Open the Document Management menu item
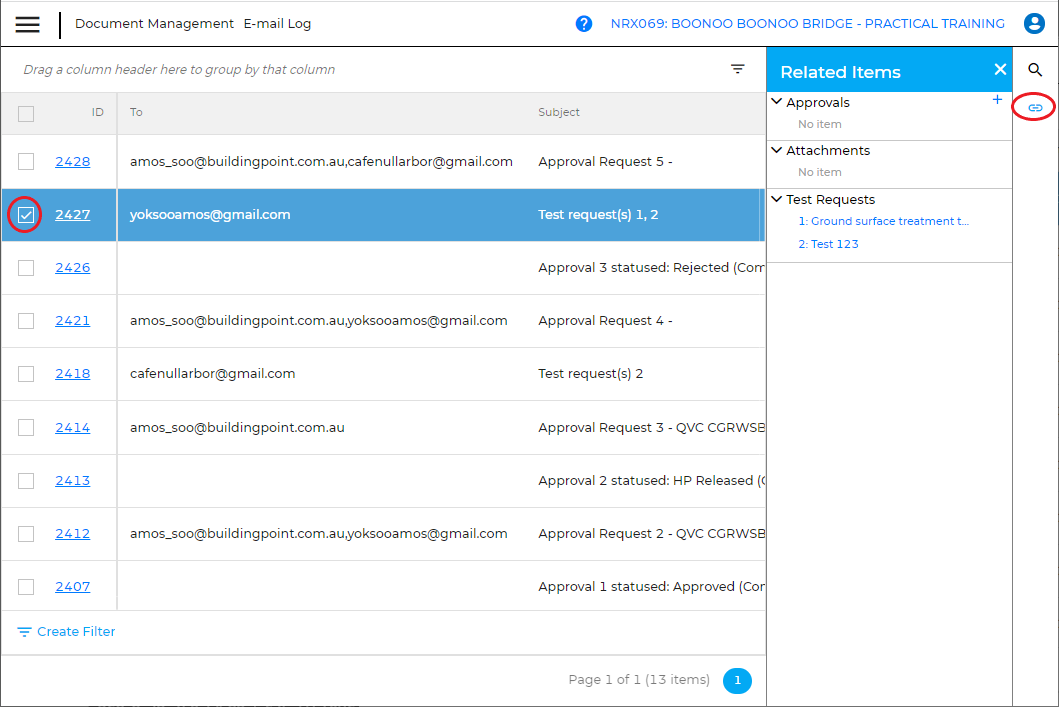Screen dimensions: 1059x707 tap(154, 24)
